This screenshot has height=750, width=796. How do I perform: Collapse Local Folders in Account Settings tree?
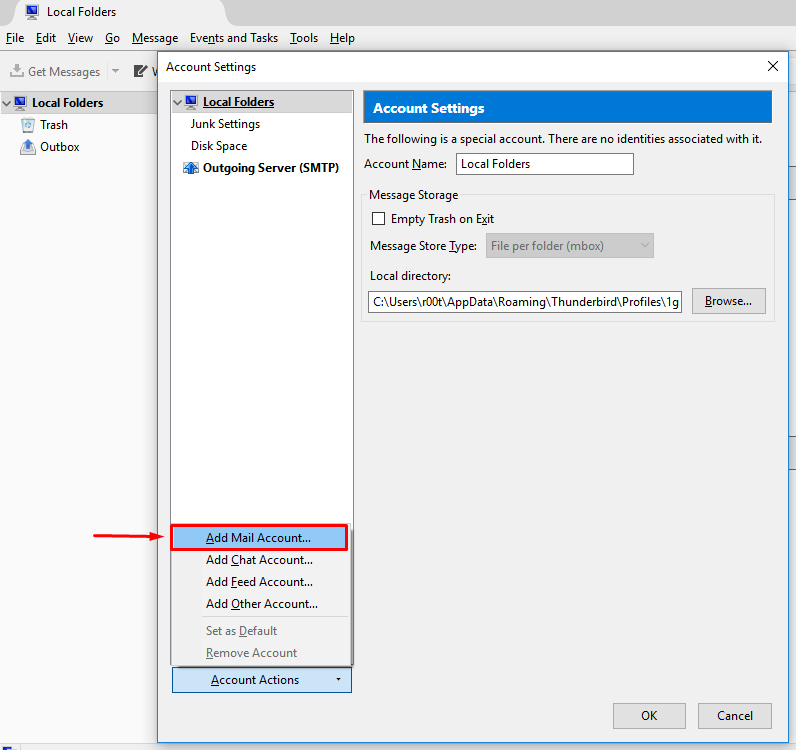point(178,103)
